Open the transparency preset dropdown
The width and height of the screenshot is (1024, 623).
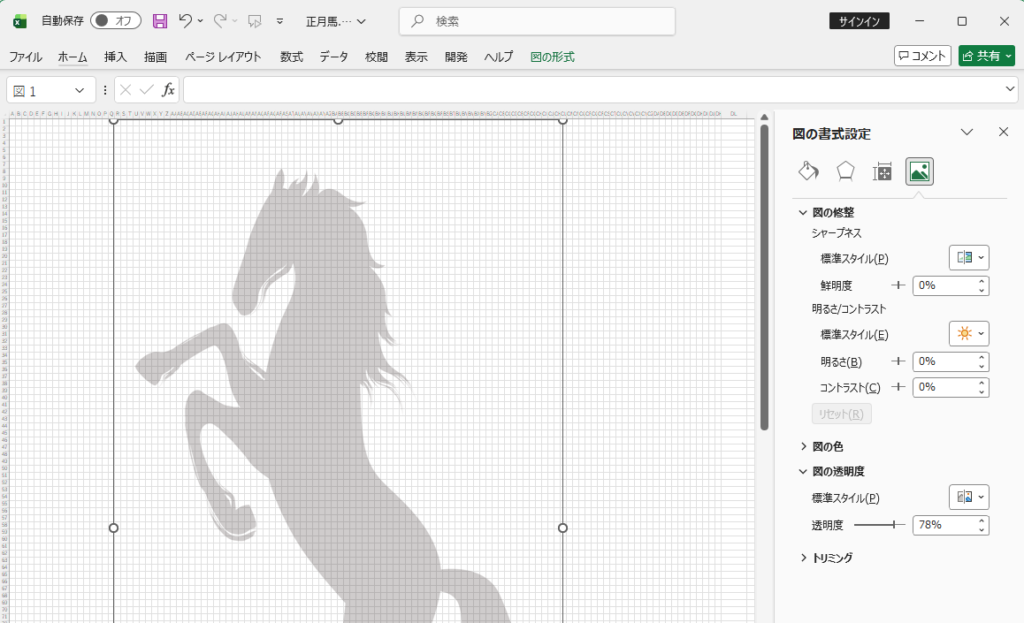[x=968, y=497]
